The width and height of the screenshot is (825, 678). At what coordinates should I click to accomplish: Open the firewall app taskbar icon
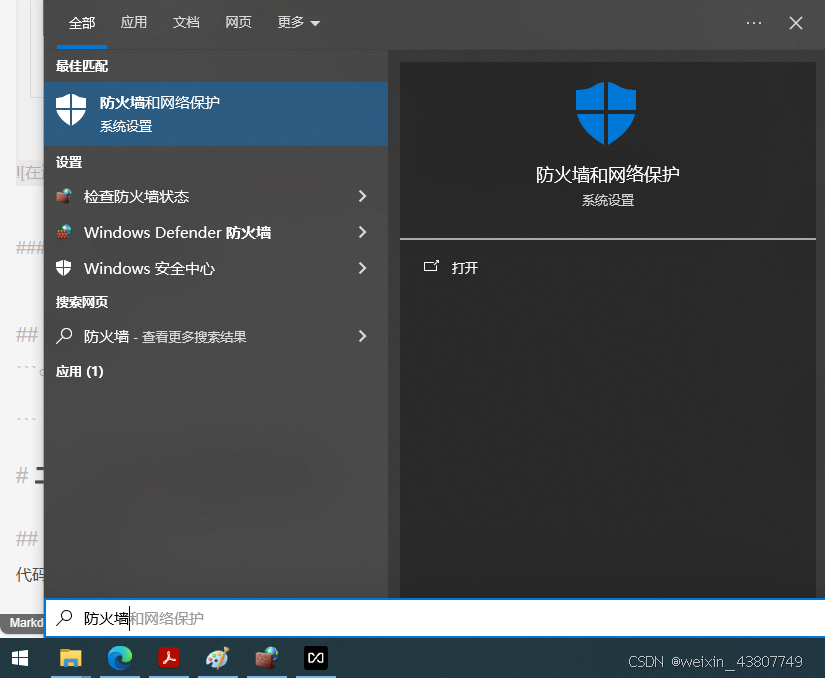[x=266, y=658]
